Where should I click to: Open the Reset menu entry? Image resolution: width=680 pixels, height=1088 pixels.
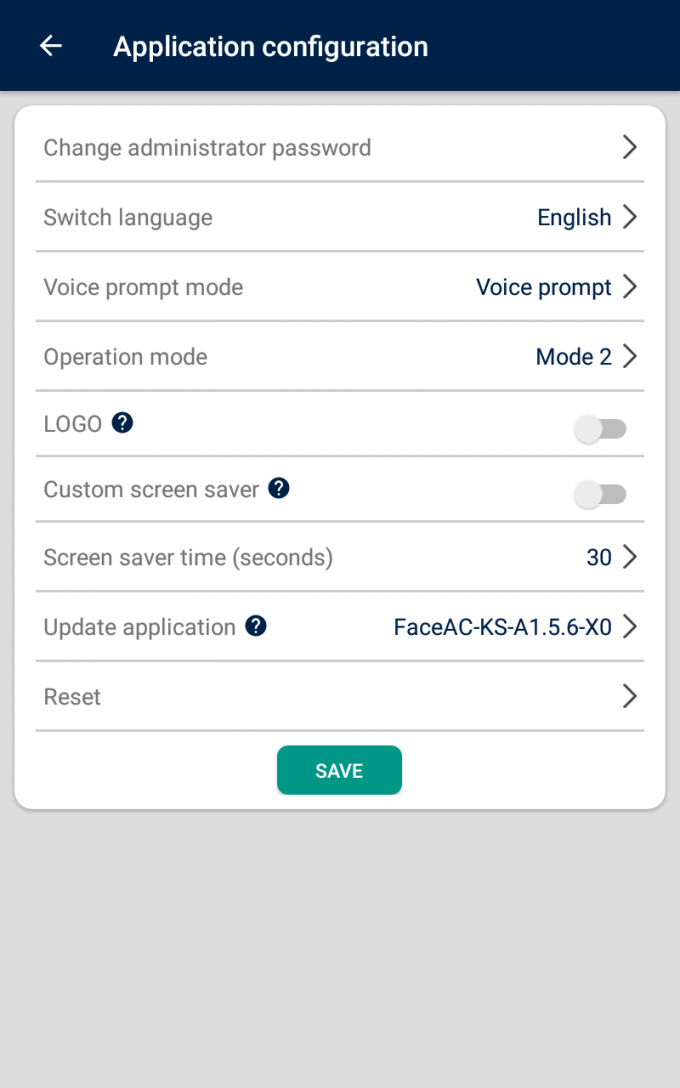click(x=72, y=697)
